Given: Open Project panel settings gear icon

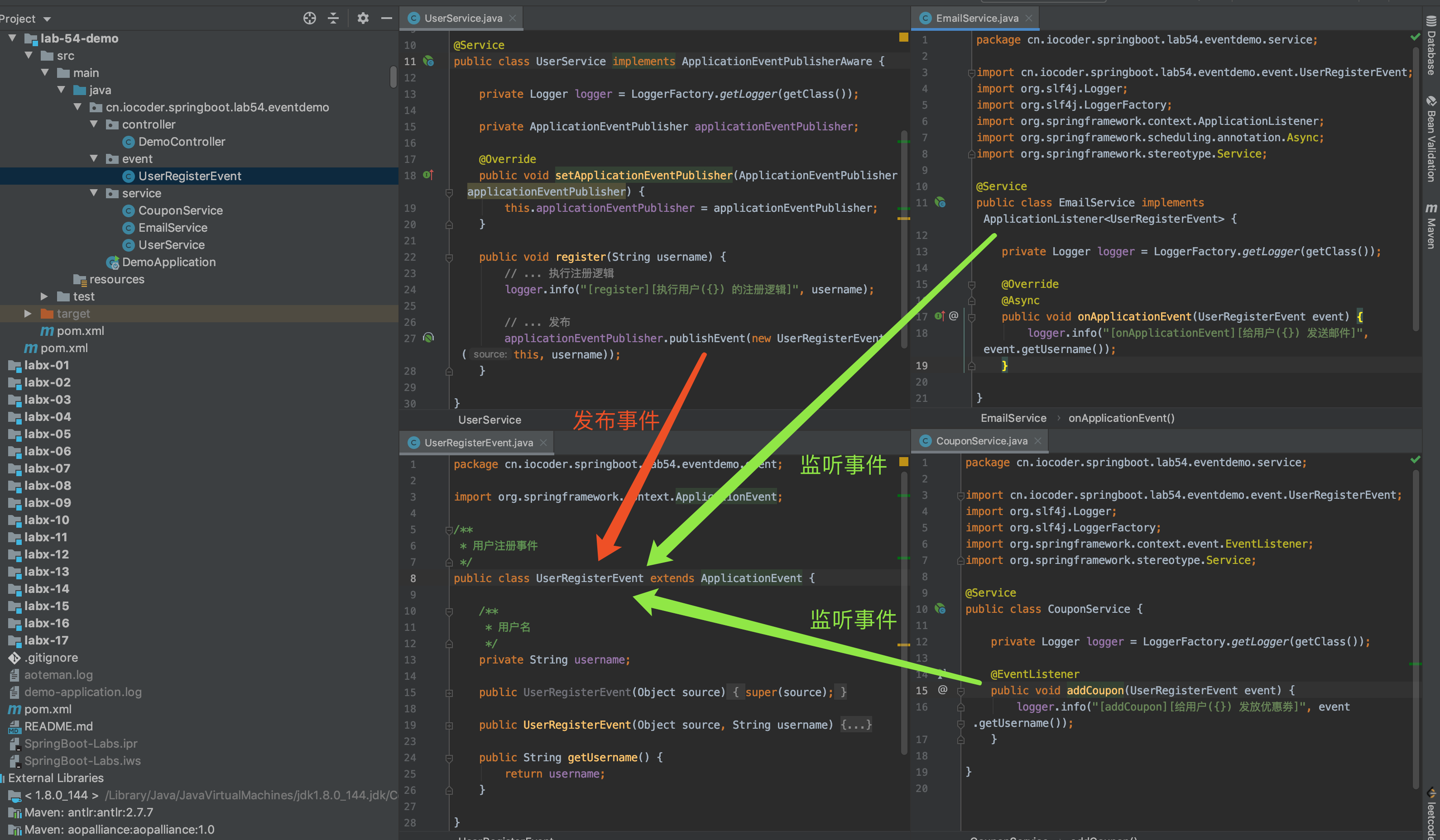Looking at the screenshot, I should pyautogui.click(x=363, y=18).
